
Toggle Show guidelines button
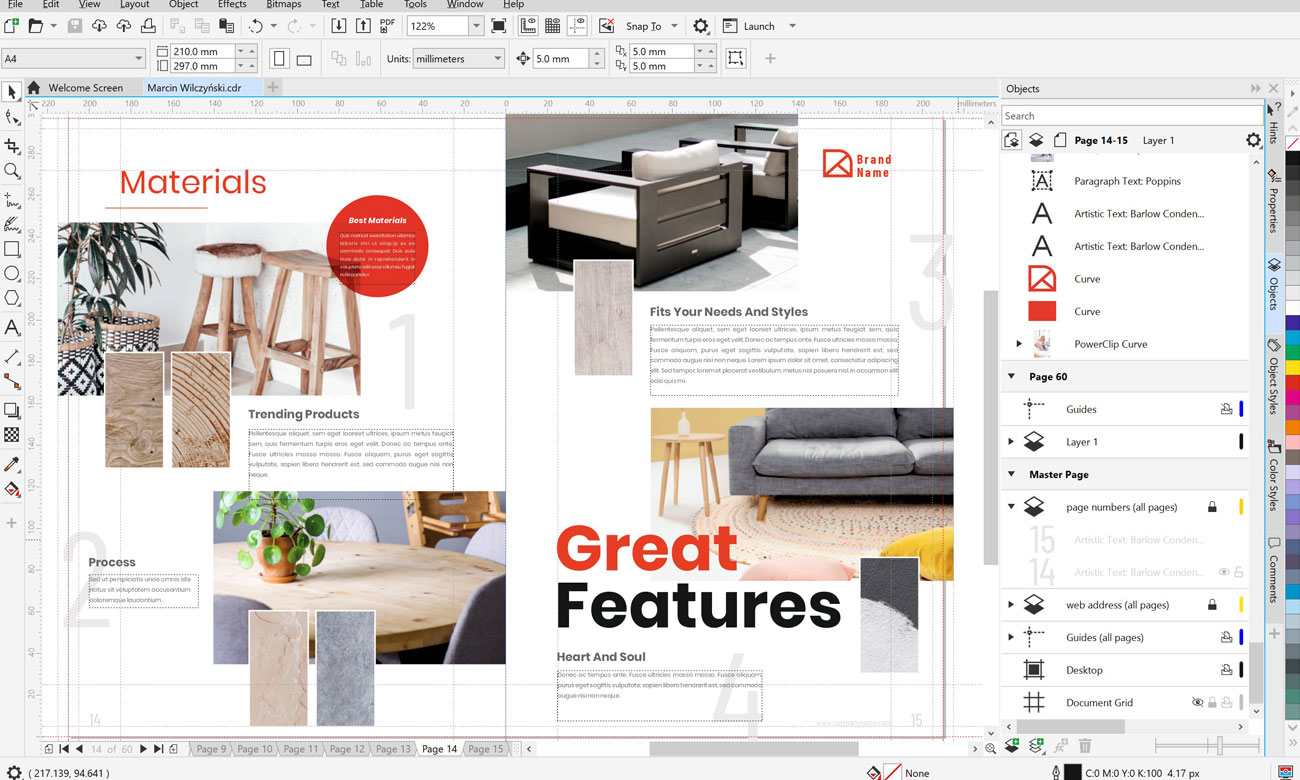click(x=577, y=26)
